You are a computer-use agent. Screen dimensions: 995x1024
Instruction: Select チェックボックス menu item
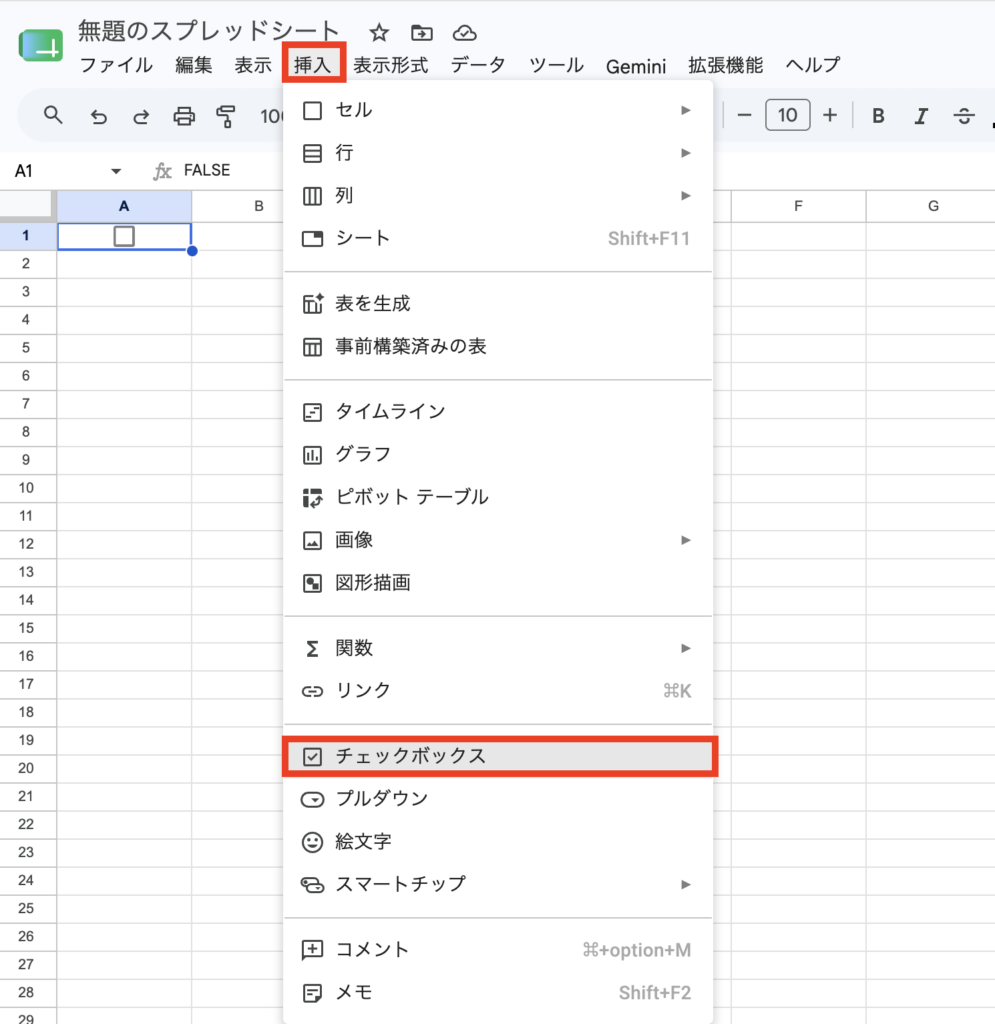(498, 756)
